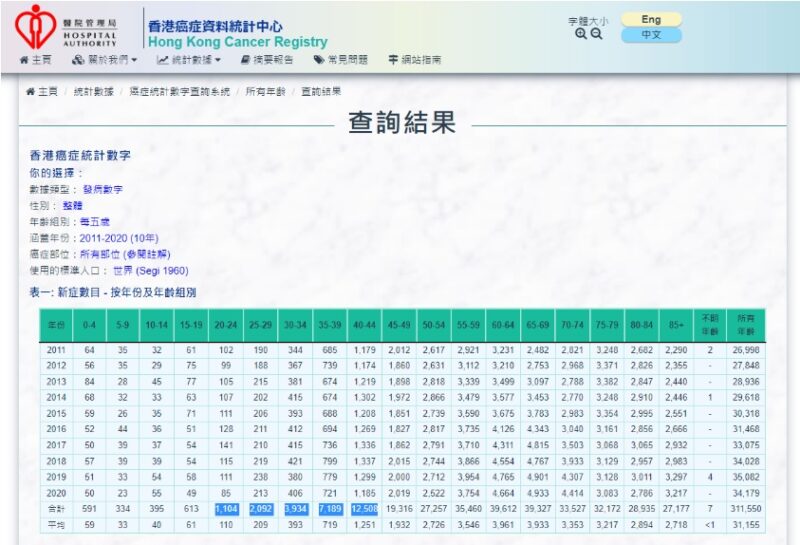The height and width of the screenshot is (545, 800).
Task: Open 常見問題 FAQ page
Action: [341, 60]
